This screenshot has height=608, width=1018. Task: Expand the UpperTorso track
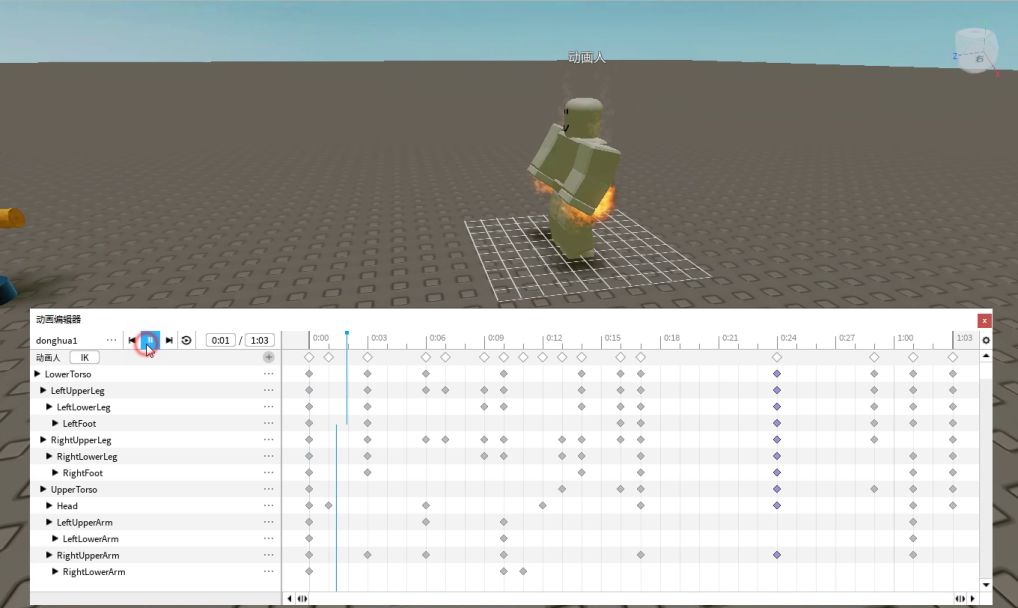click(43, 489)
